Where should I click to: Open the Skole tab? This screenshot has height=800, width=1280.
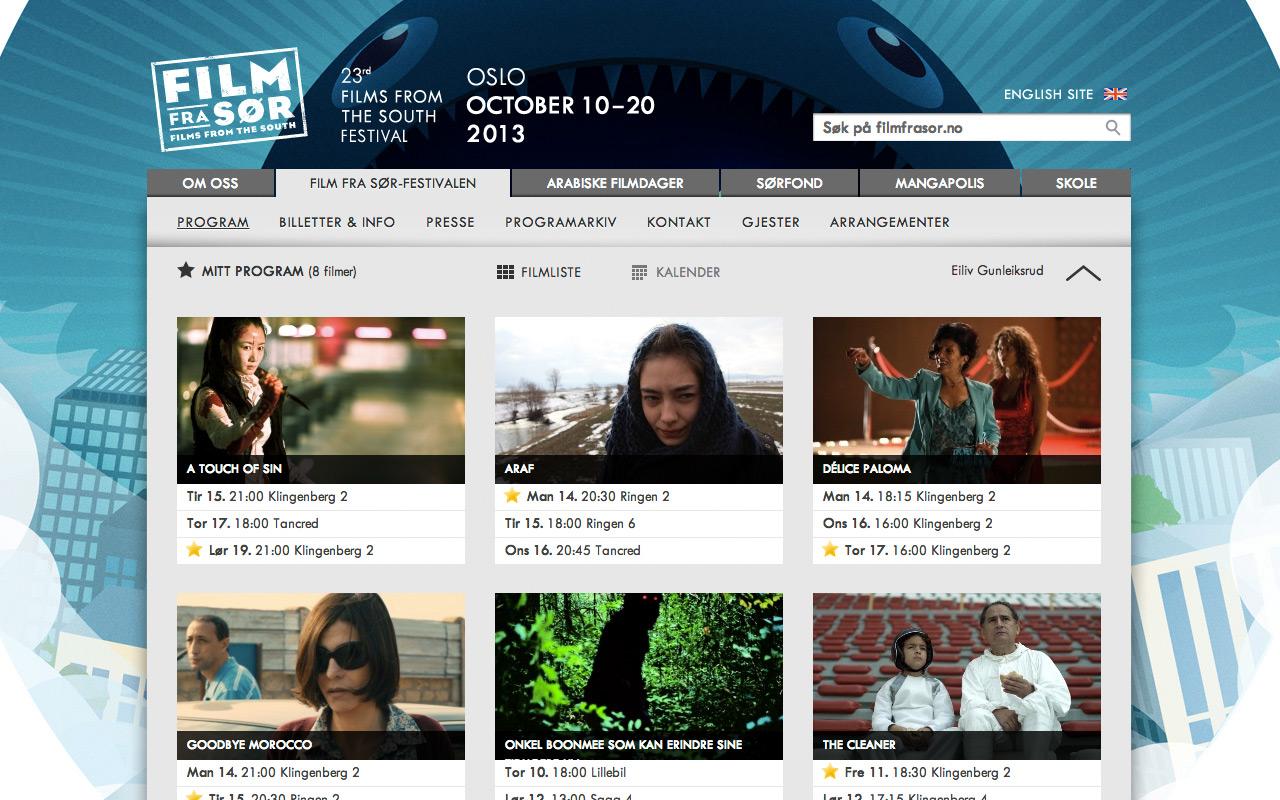click(1076, 183)
